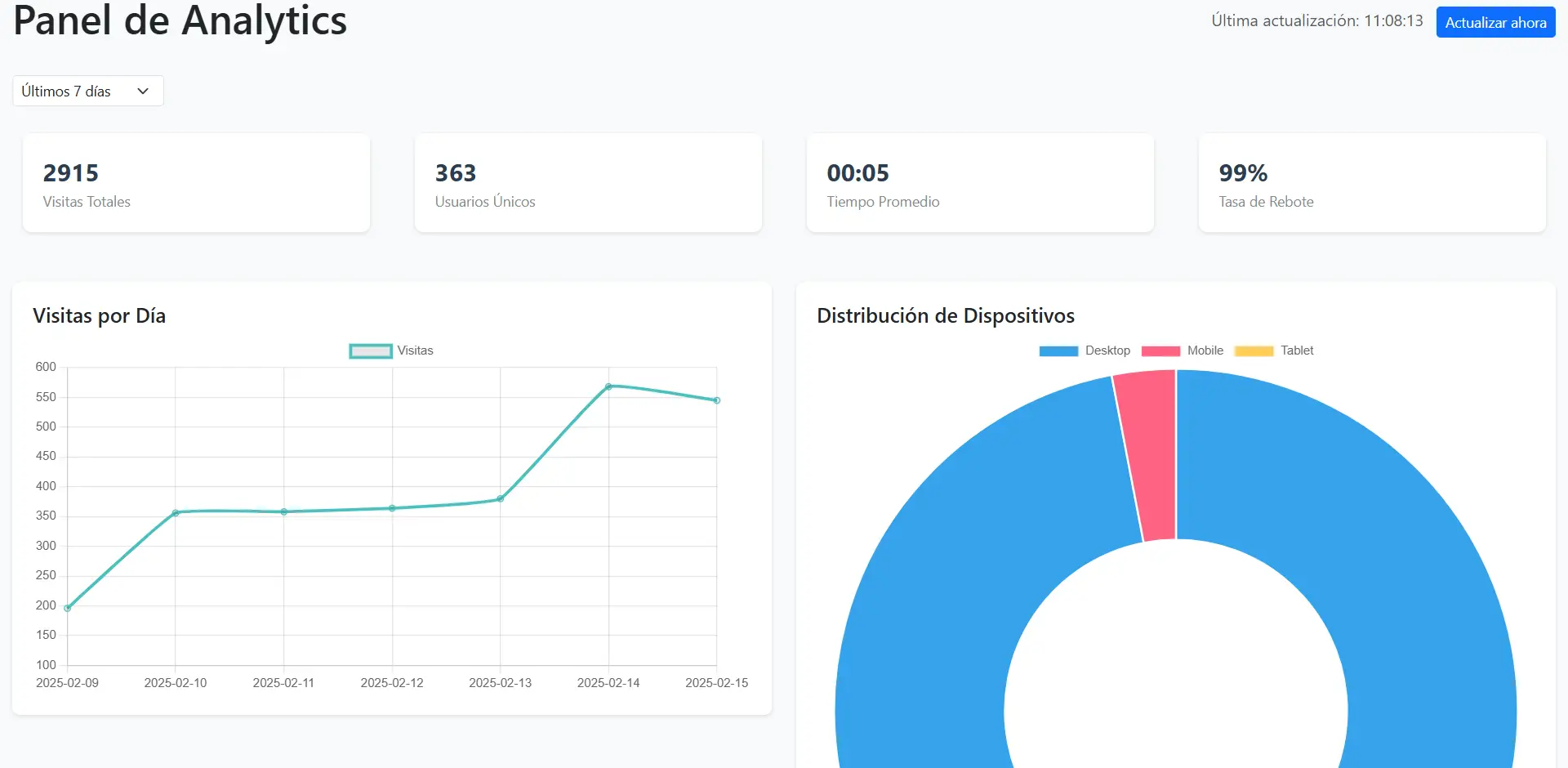
Task: Click the '363' value
Action: point(456,173)
